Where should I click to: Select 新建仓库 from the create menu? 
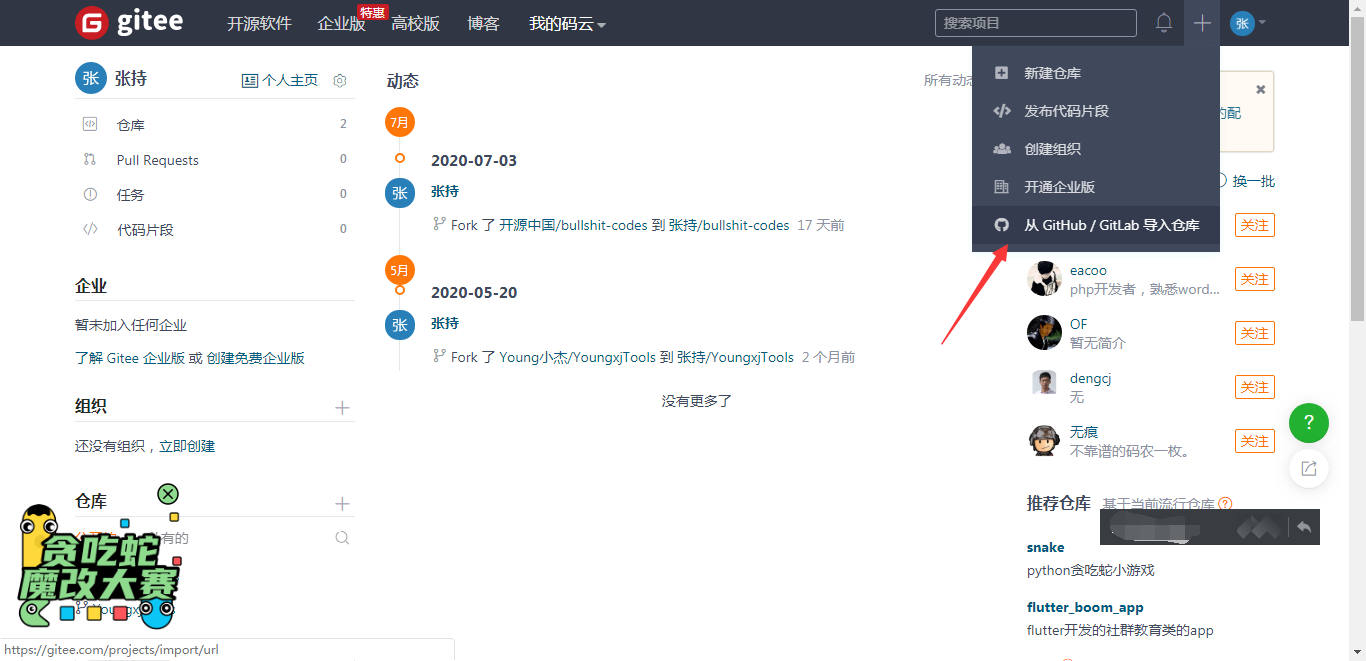(x=1096, y=73)
